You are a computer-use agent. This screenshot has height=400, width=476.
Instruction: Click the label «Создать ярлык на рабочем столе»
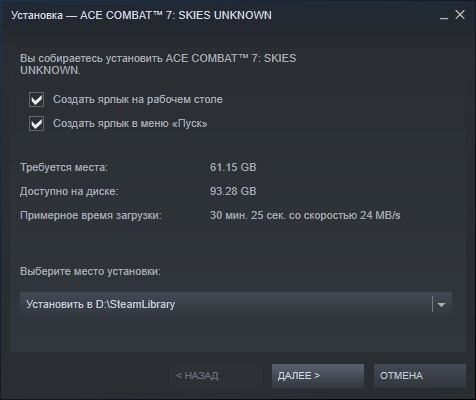(138, 99)
